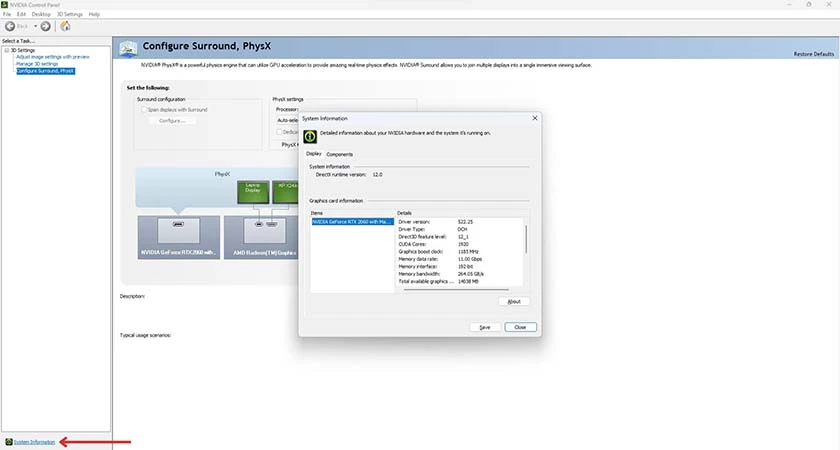Click the Save button in System Information
This screenshot has width=840, height=450.
tap(485, 327)
